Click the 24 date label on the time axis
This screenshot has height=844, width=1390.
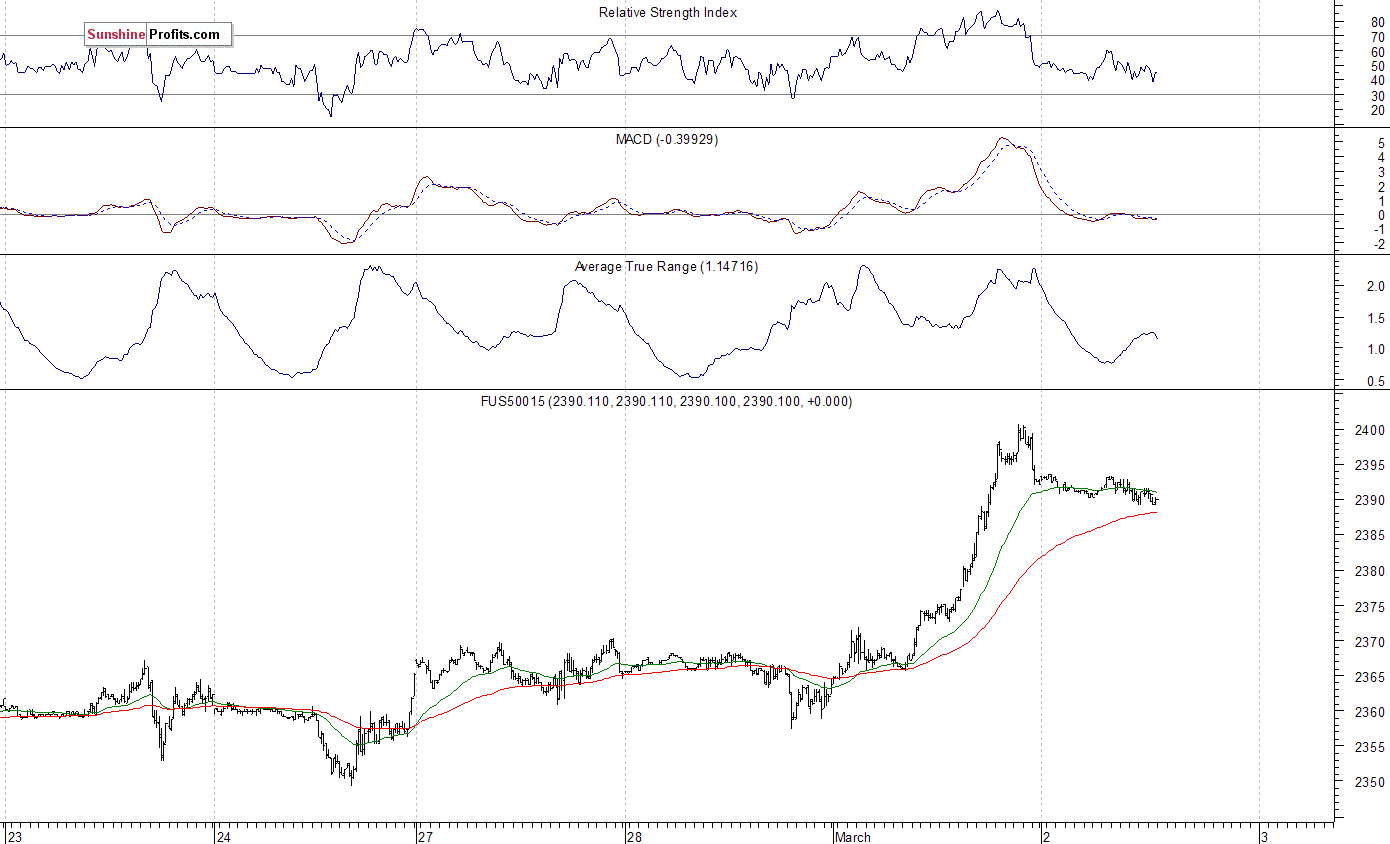coord(224,837)
